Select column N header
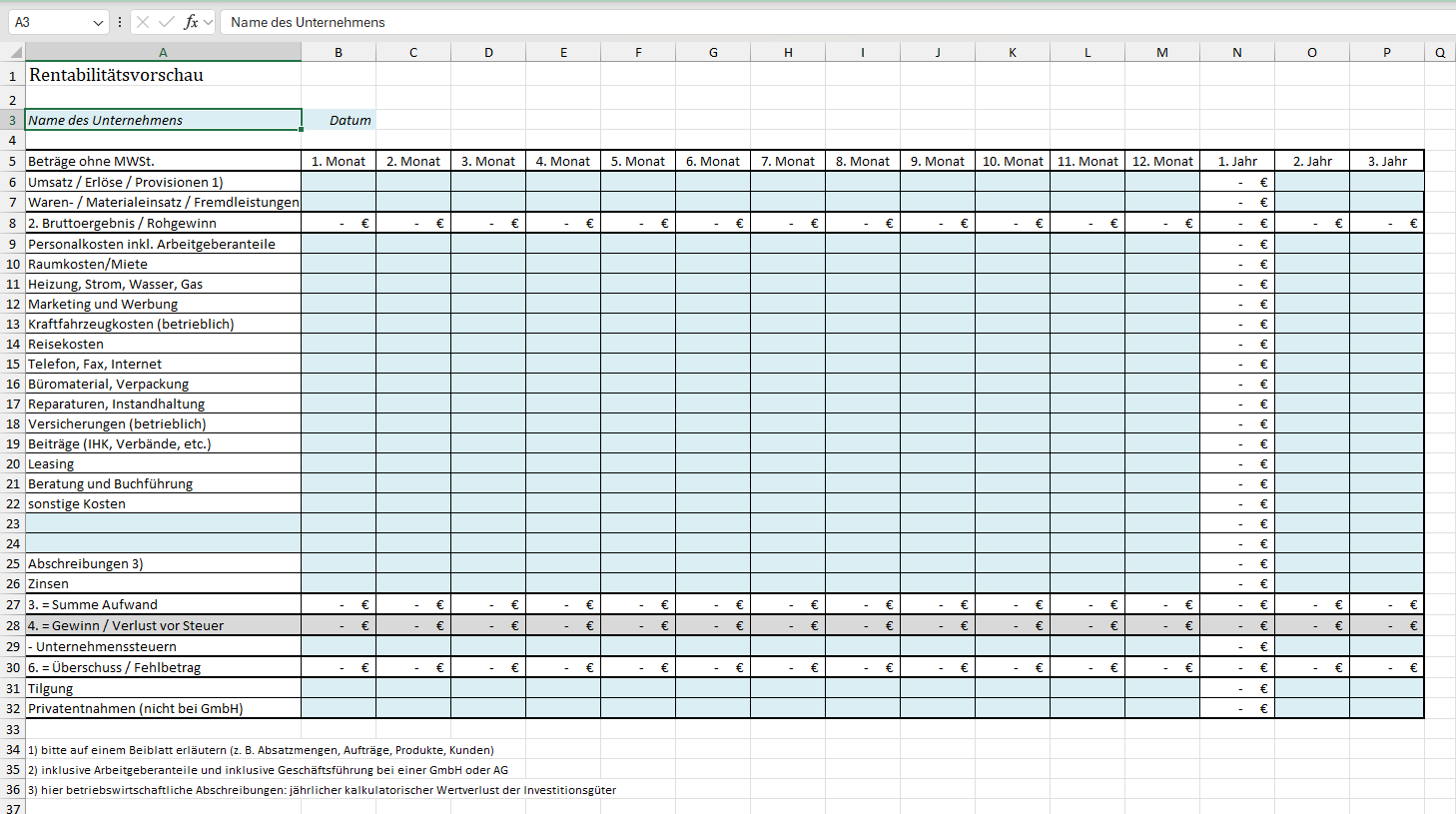1456x814 pixels. click(x=1237, y=52)
